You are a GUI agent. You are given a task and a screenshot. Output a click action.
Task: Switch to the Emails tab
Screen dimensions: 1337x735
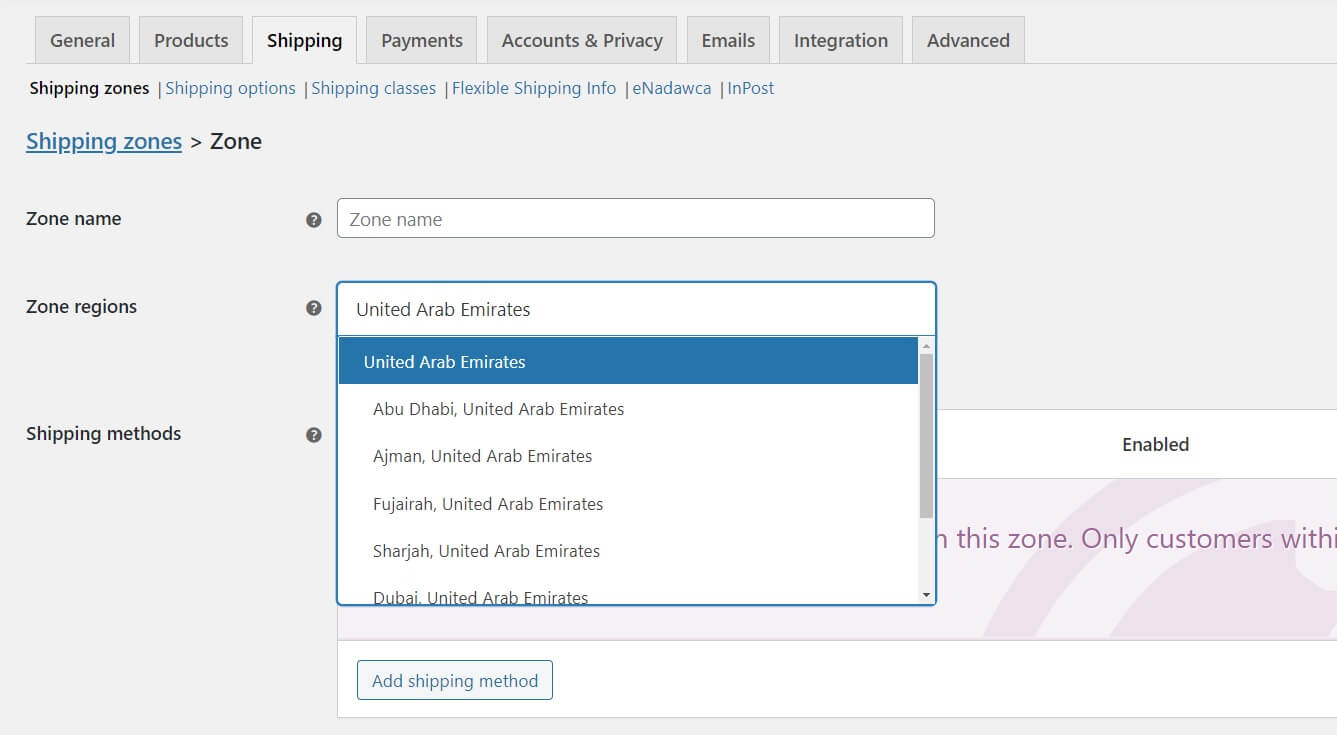pyautogui.click(x=728, y=40)
